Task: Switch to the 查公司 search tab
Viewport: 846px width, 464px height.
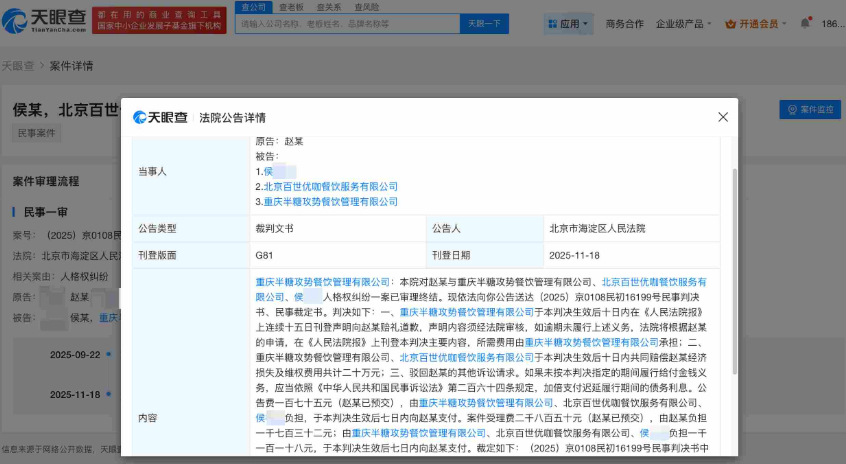Action: (255, 6)
